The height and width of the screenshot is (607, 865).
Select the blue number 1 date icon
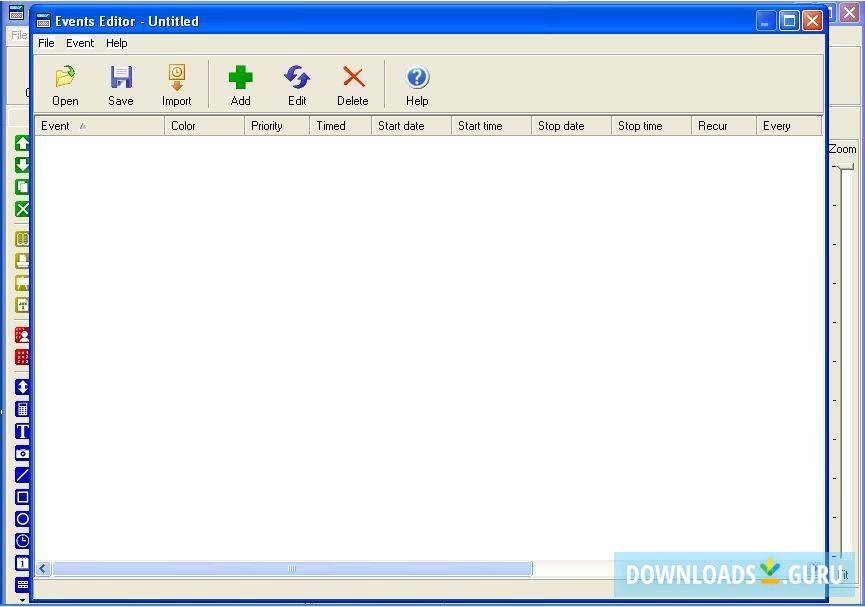pyautogui.click(x=22, y=563)
